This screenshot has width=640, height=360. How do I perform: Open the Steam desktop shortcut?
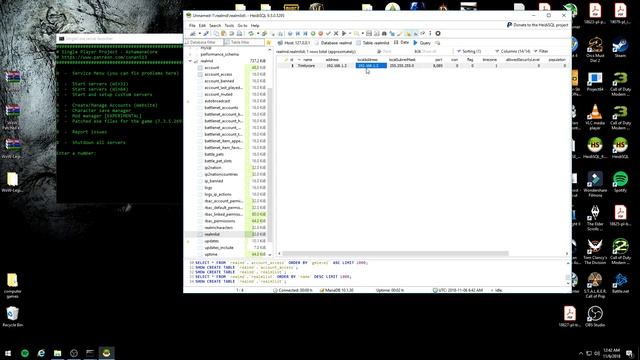pos(620,48)
